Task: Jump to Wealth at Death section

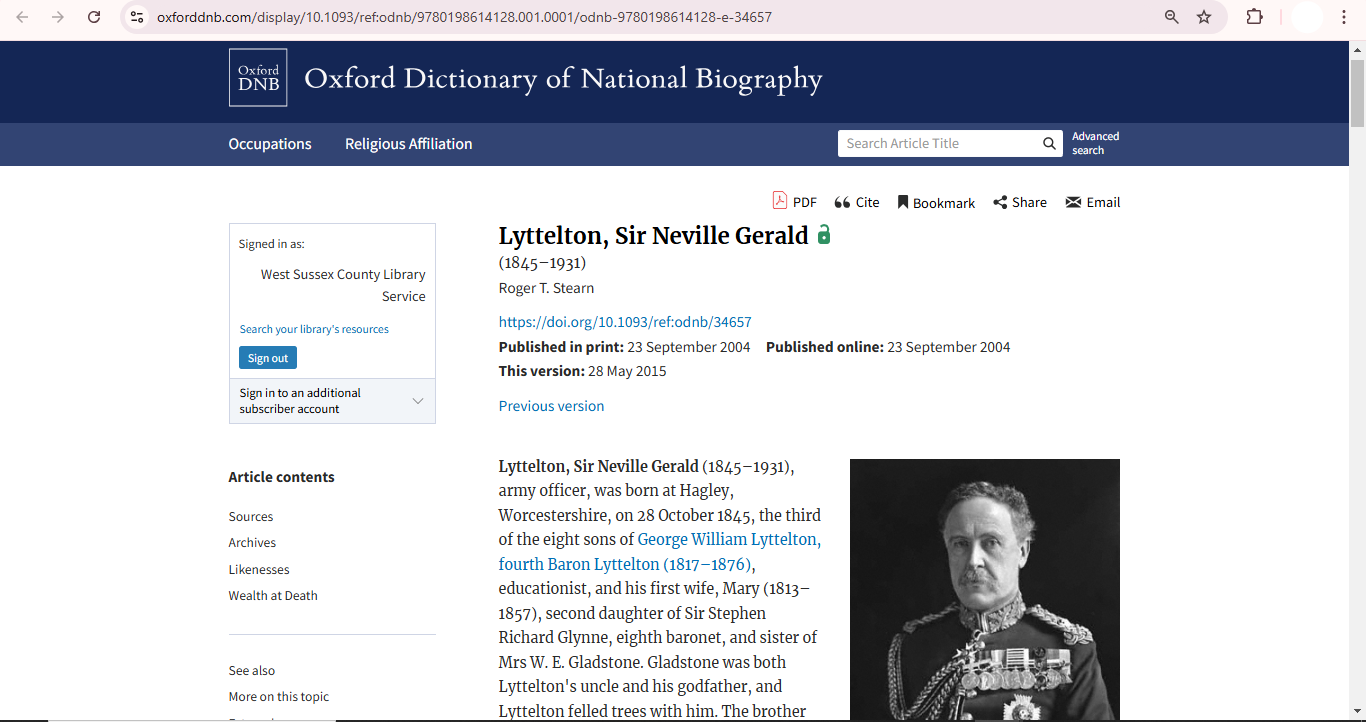Action: (x=273, y=596)
